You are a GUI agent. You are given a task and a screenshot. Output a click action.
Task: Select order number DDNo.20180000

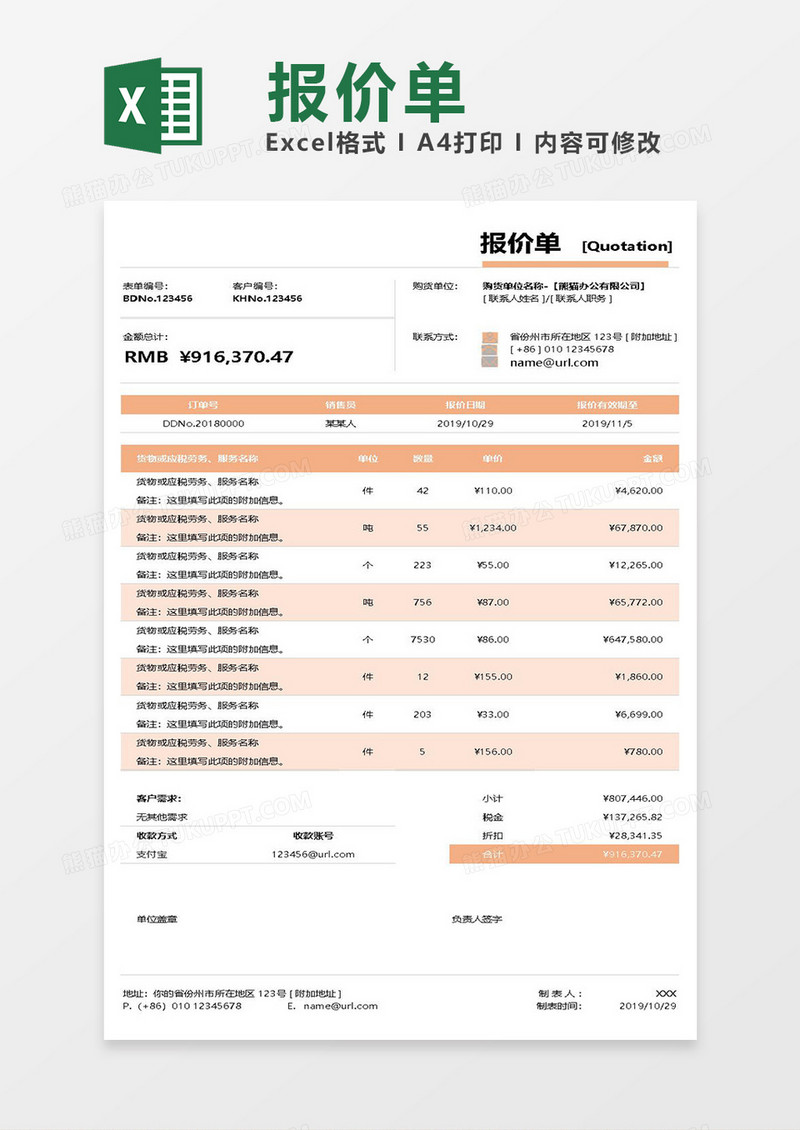(x=203, y=424)
